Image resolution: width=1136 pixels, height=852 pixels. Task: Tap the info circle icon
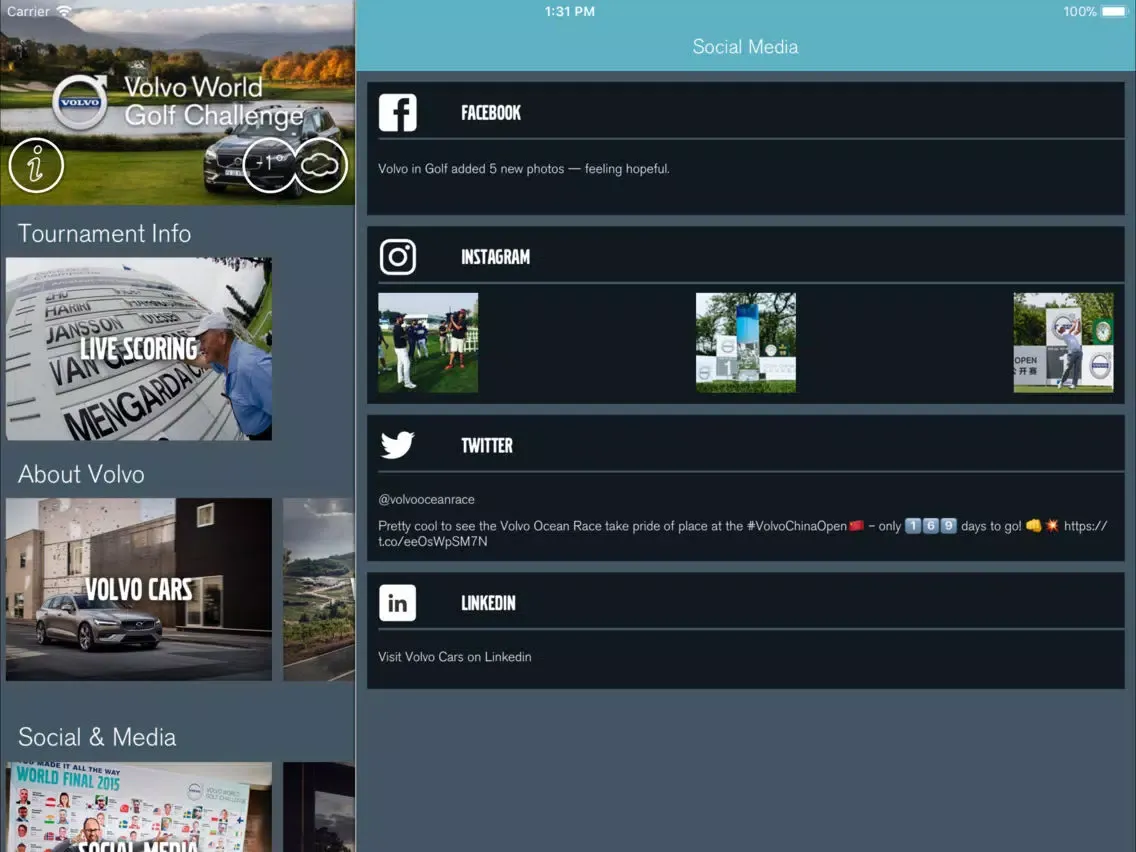coord(36,165)
